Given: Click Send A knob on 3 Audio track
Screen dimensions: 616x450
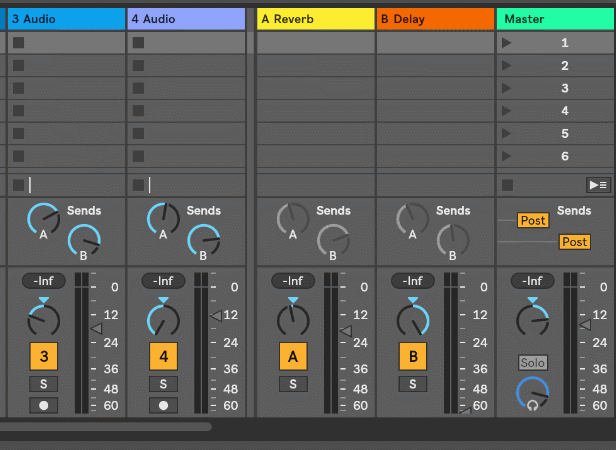Looking at the screenshot, I should pos(43,219).
